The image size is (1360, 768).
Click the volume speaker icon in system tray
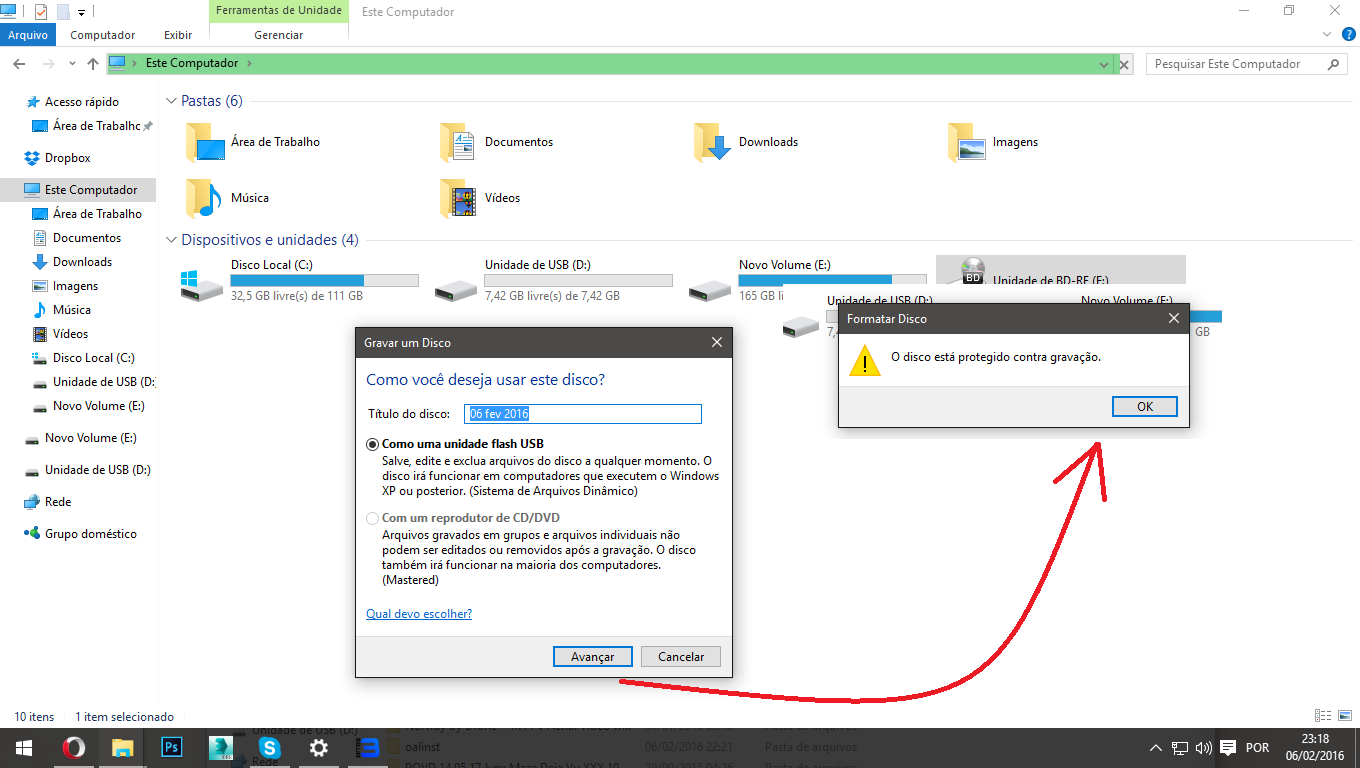point(1203,748)
